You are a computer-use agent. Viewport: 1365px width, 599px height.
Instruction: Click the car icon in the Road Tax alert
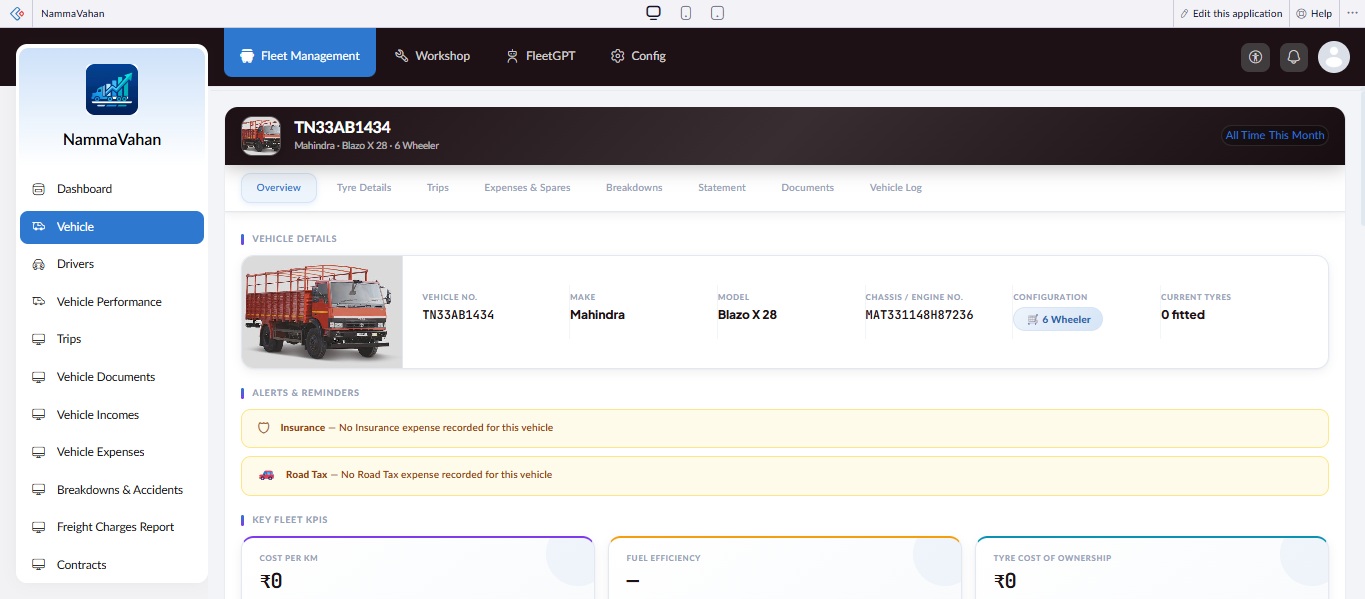(x=266, y=475)
